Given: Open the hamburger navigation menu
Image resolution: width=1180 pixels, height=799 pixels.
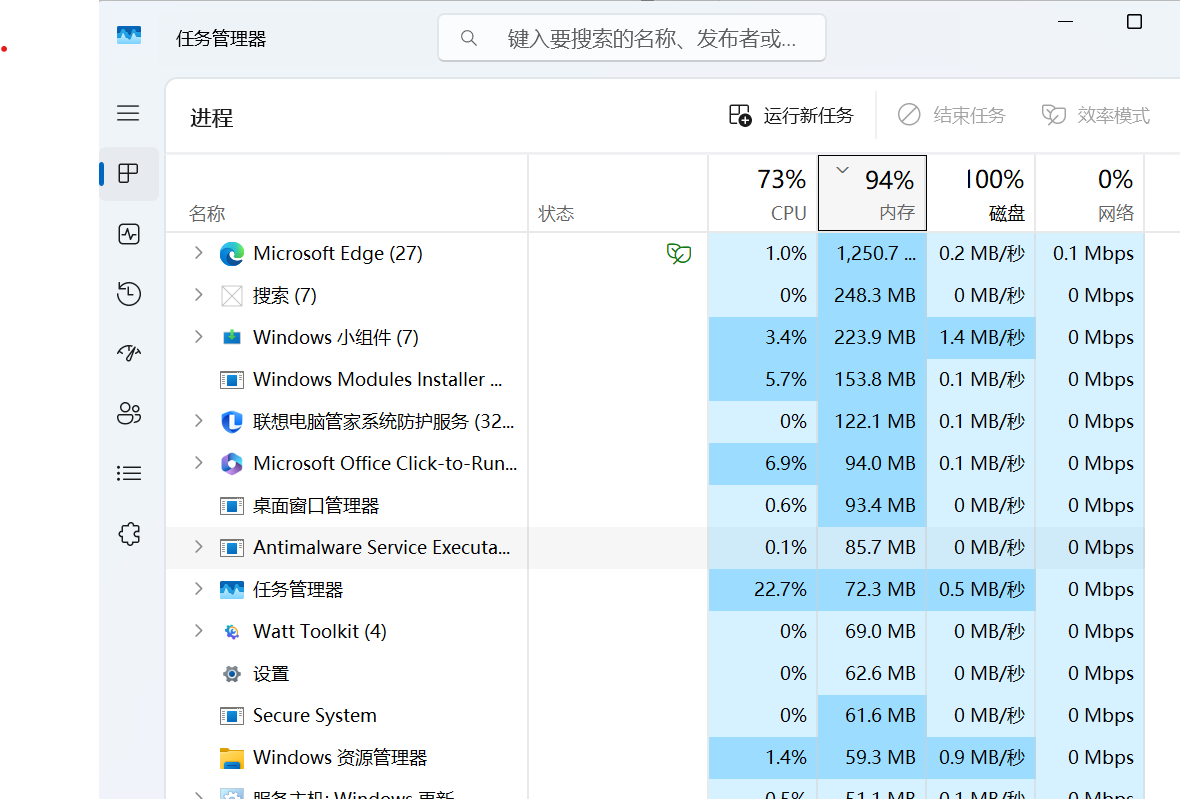Looking at the screenshot, I should coord(128,114).
